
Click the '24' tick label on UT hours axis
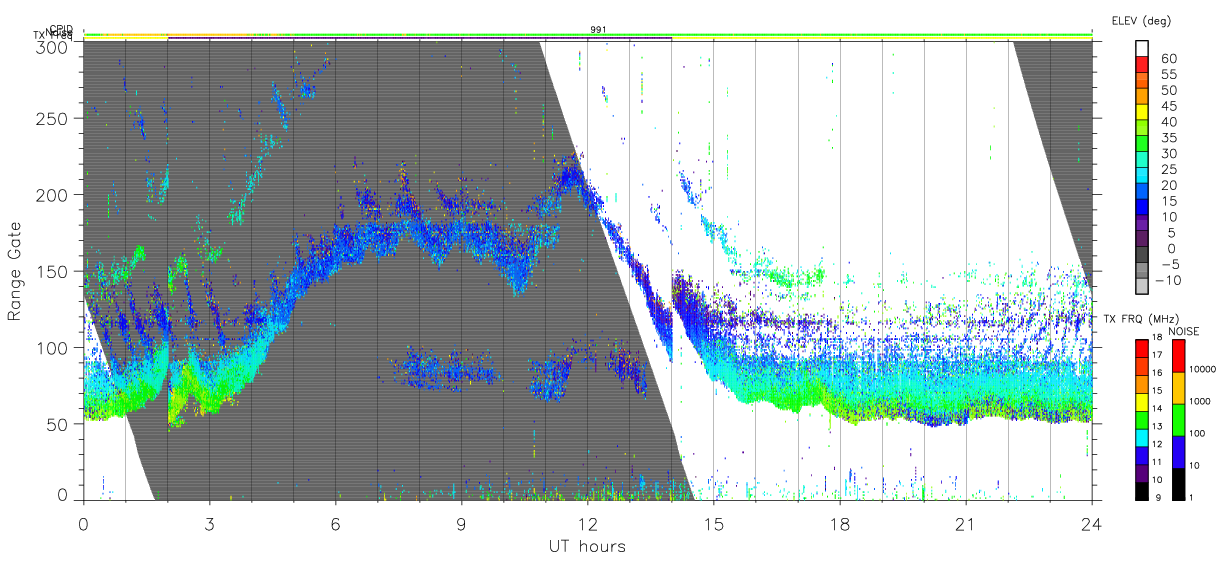pos(1092,524)
